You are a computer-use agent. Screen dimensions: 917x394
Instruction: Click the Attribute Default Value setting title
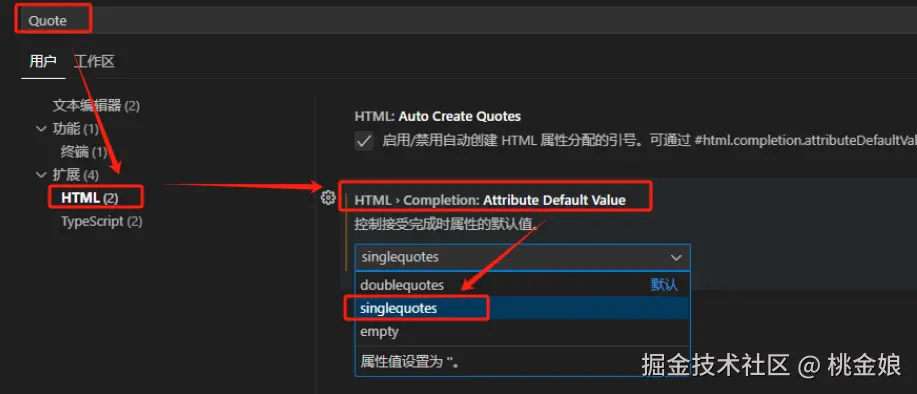[490, 200]
